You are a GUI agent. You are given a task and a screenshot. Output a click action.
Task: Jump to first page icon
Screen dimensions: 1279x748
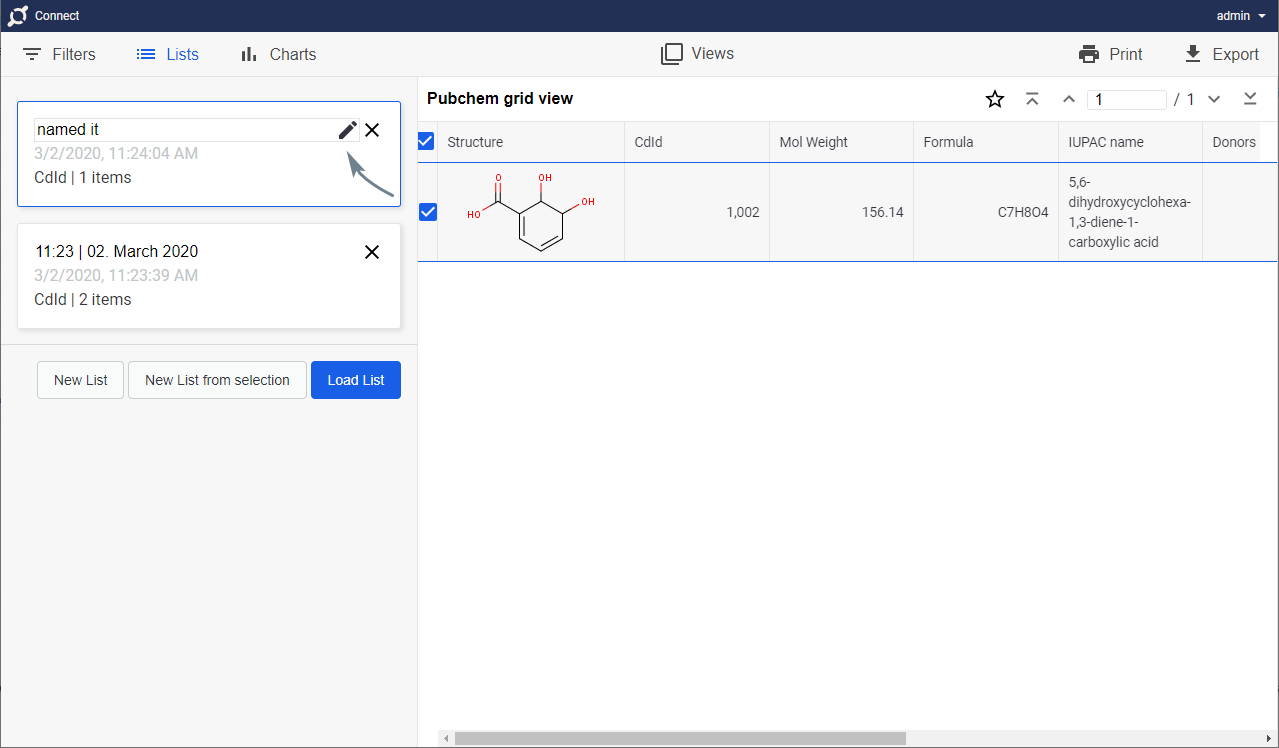1032,99
